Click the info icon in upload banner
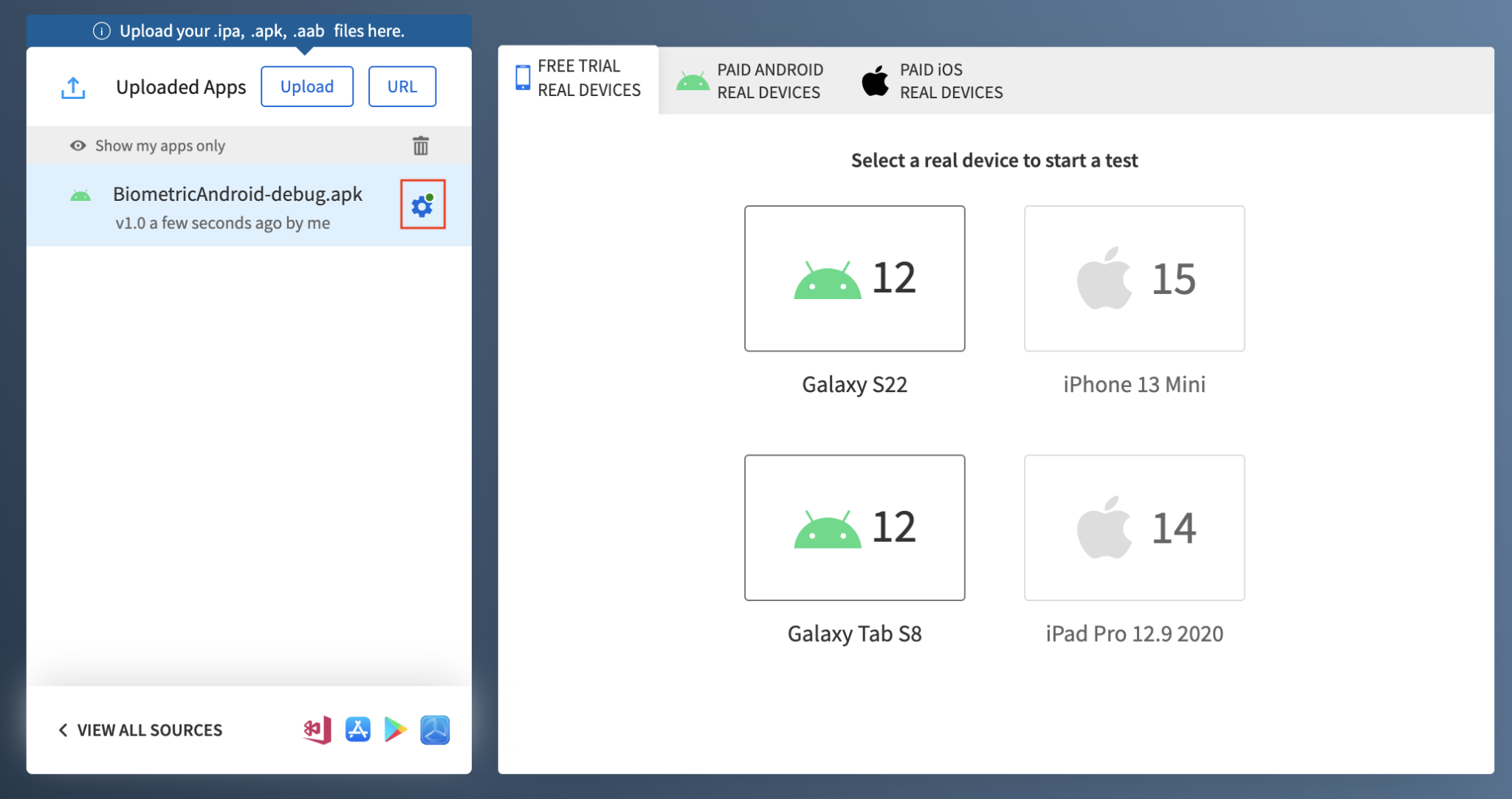Viewport: 1512px width, 799px height. click(101, 31)
